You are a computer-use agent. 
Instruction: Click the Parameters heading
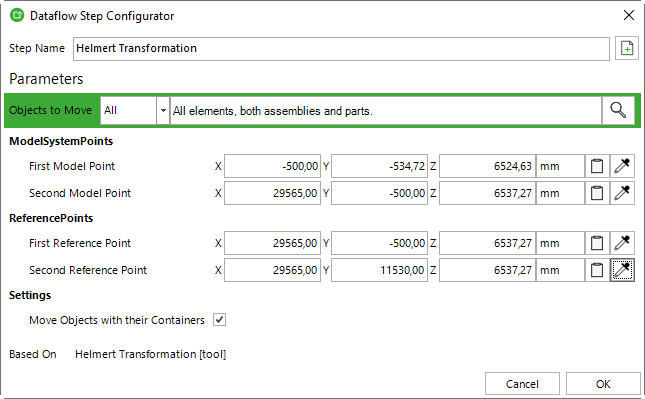(x=46, y=79)
